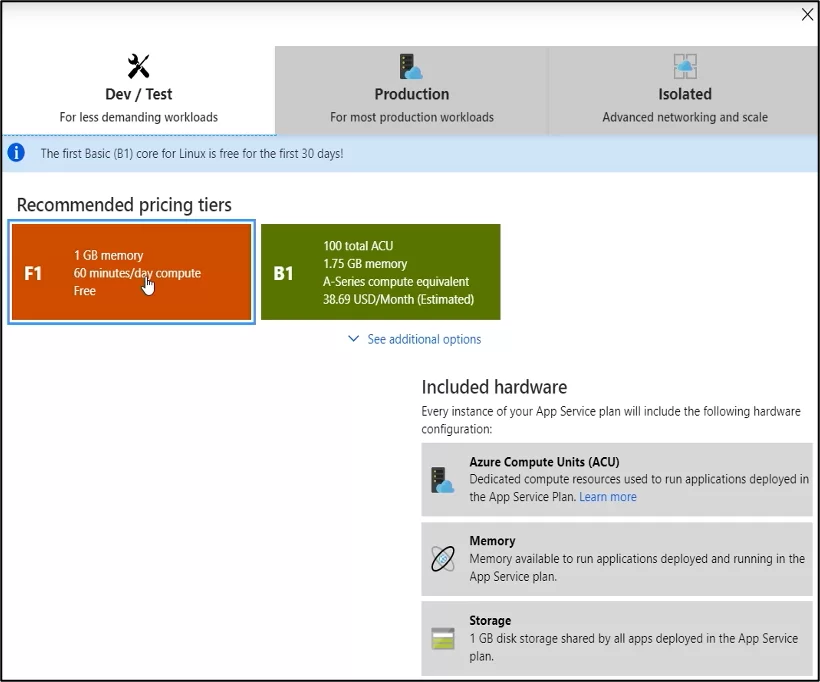The height and width of the screenshot is (682, 820).
Task: Click the 'Included hardware' heading
Action: click(494, 387)
